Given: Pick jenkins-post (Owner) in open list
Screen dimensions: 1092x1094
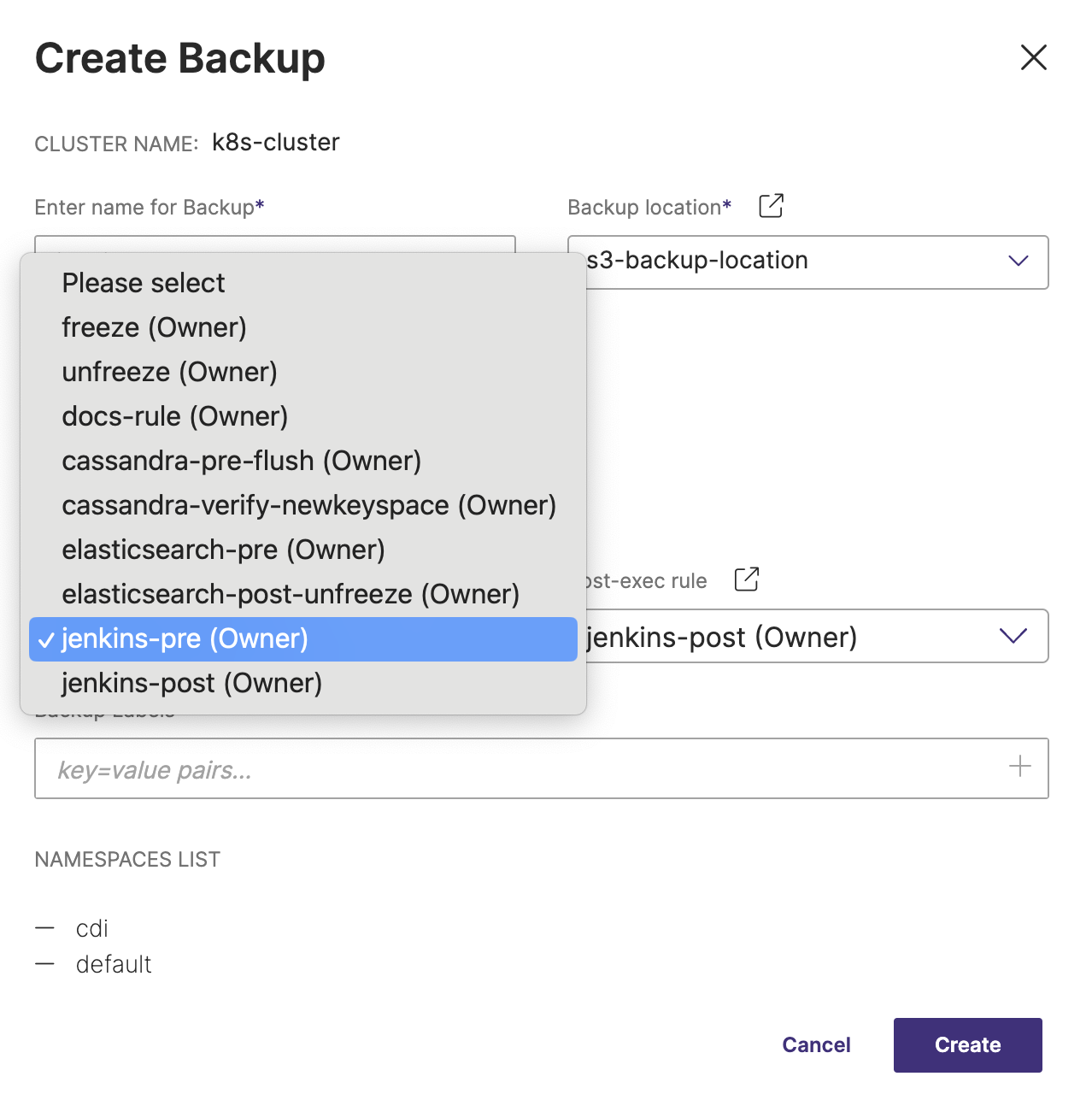Looking at the screenshot, I should point(191,683).
